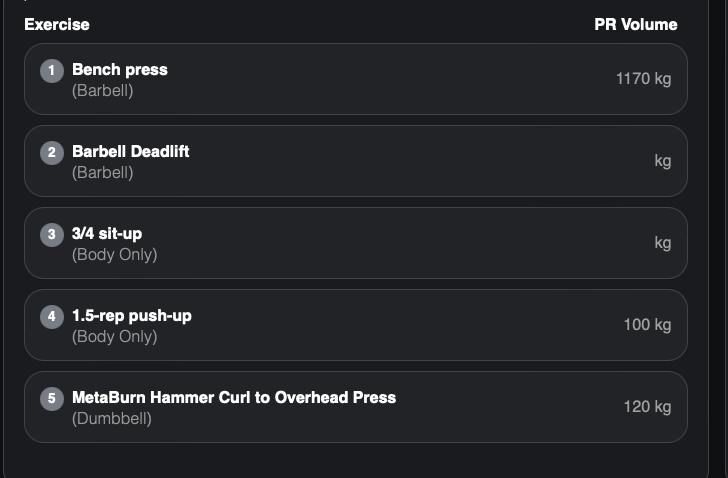Click the 100 kg push-up volume
Viewport: 728px width, 478px height.
click(647, 325)
